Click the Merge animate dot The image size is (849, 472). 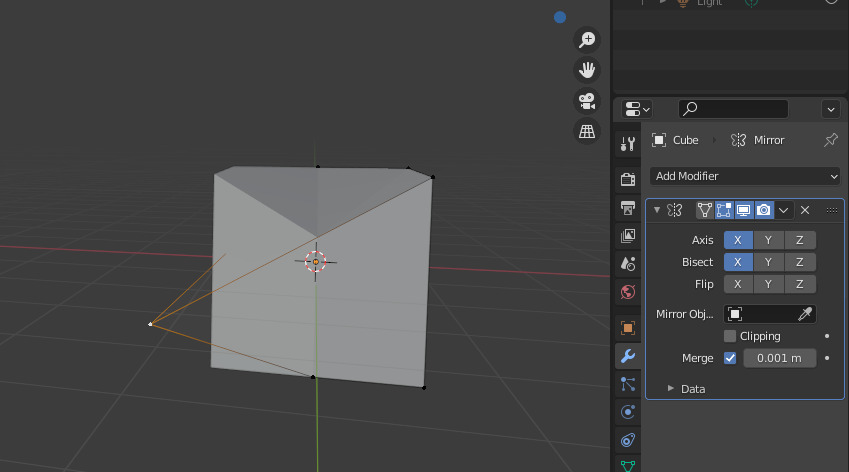[827, 358]
